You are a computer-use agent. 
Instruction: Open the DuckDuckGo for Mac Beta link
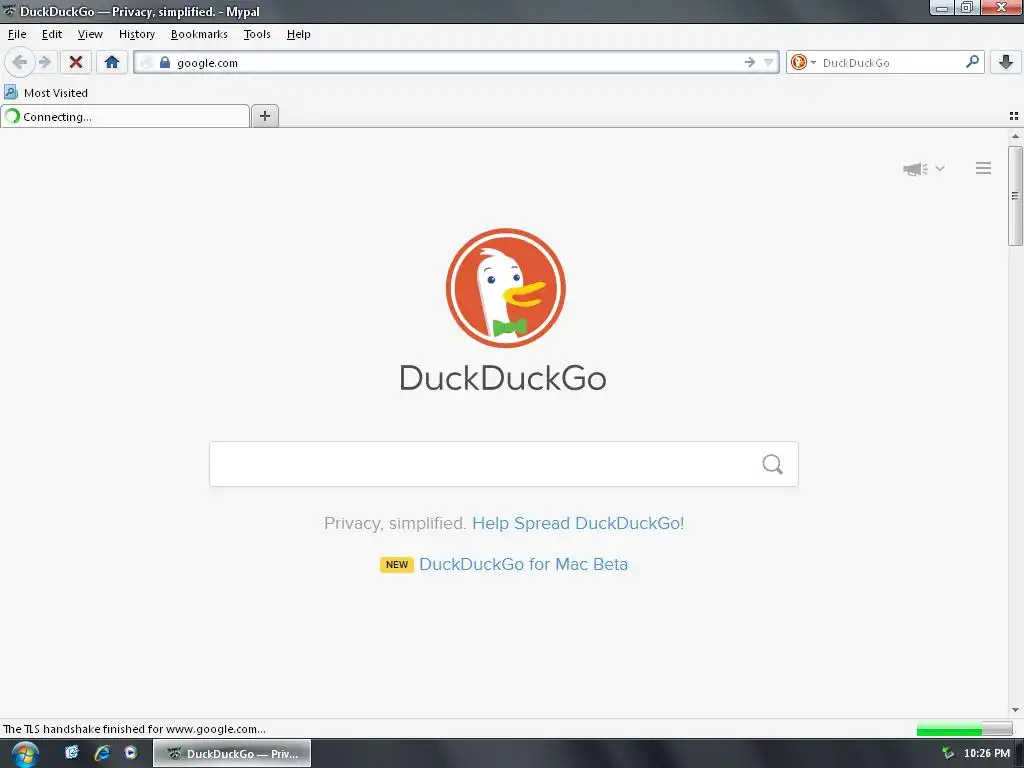click(523, 564)
